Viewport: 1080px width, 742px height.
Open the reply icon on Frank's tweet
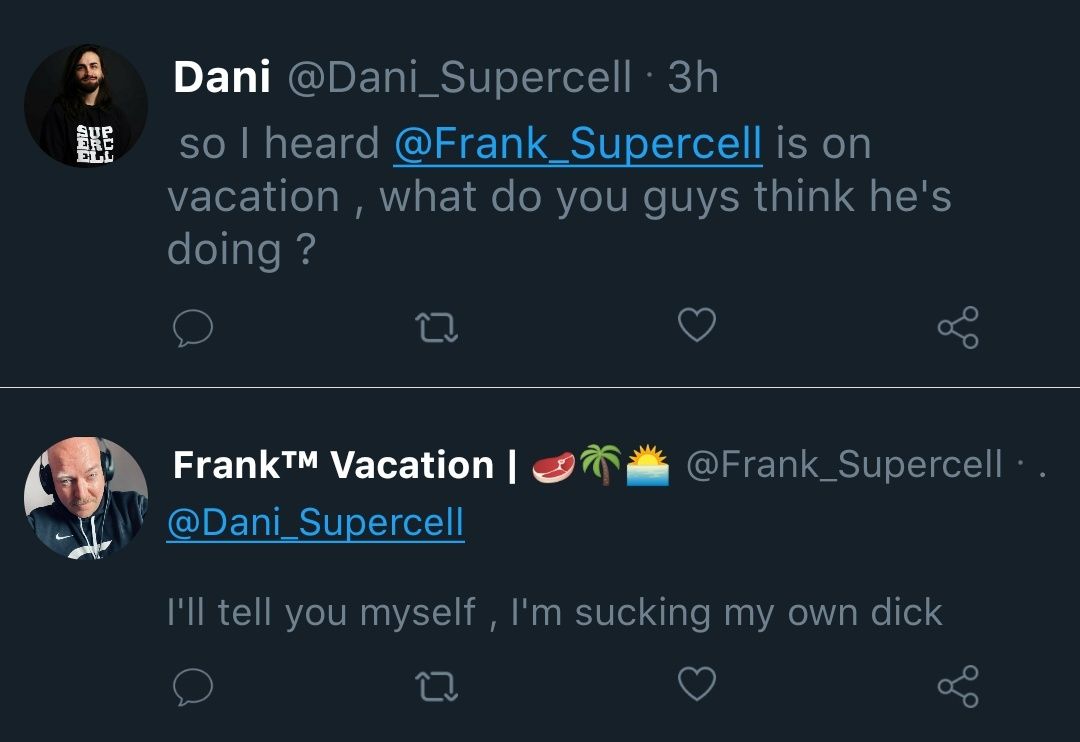tap(193, 688)
